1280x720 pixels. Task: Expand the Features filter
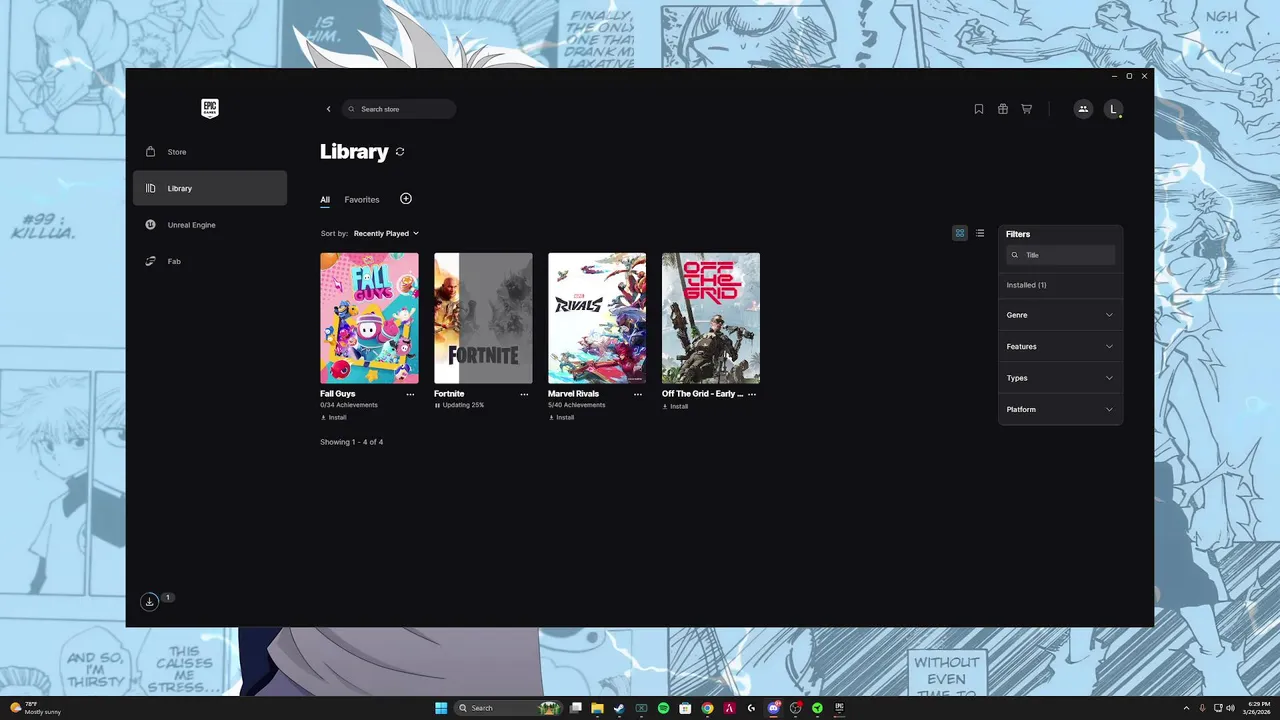point(1060,346)
